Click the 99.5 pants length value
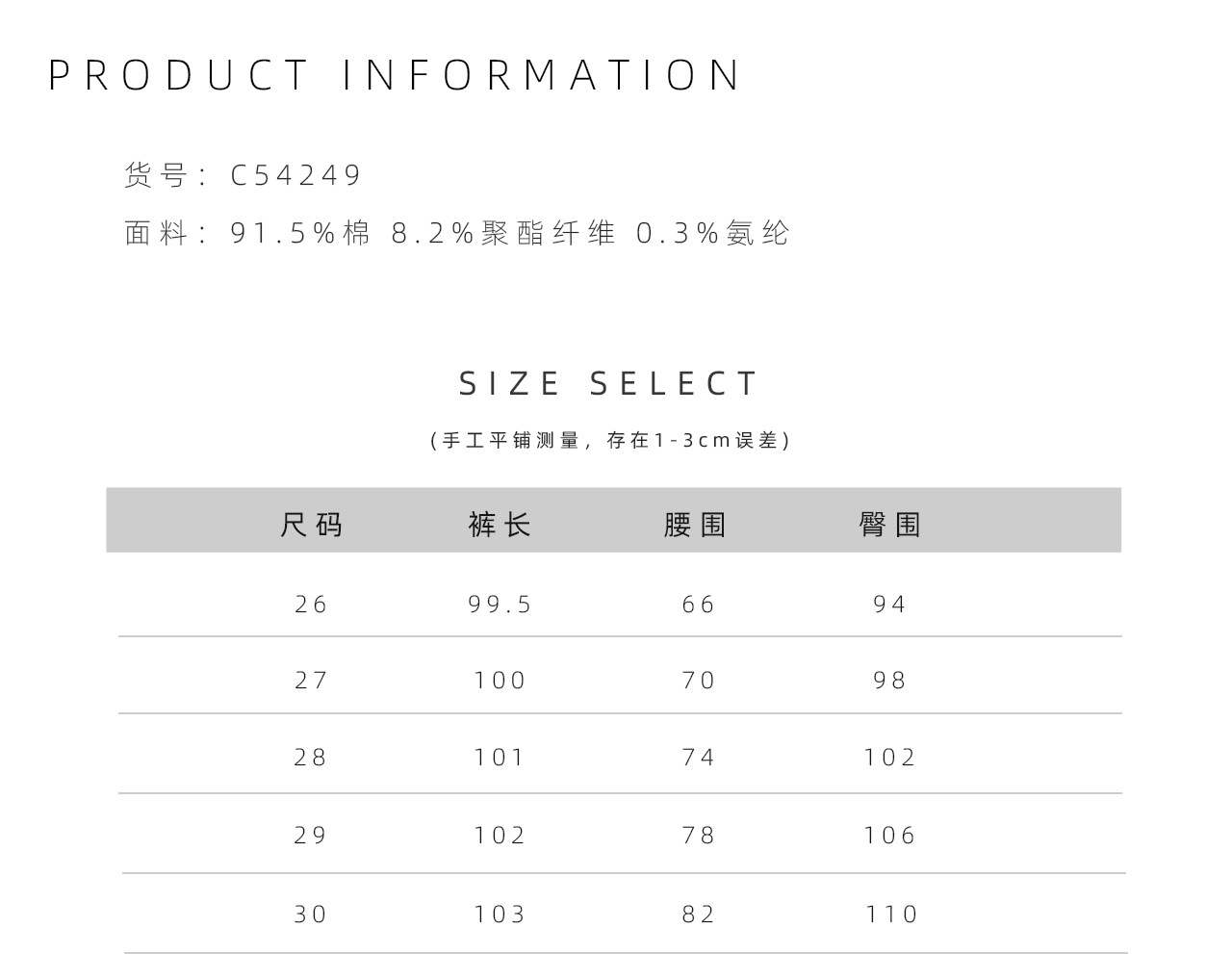This screenshot has height=954, width=1232. [x=500, y=605]
